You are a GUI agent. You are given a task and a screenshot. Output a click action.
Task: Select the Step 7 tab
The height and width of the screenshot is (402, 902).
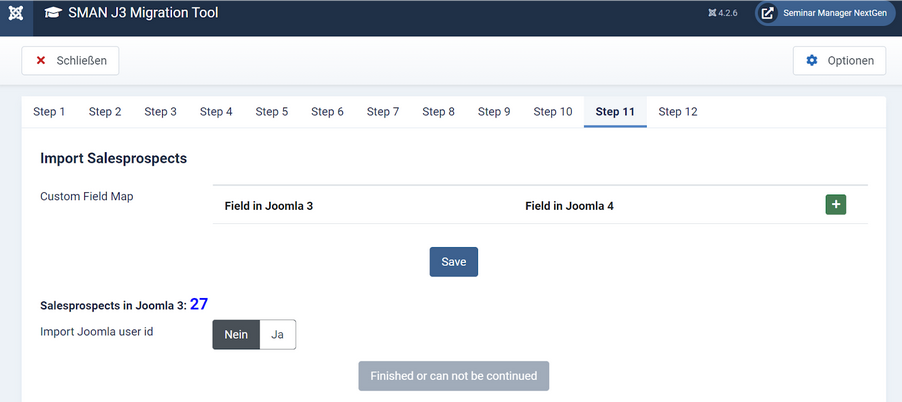[x=383, y=112]
